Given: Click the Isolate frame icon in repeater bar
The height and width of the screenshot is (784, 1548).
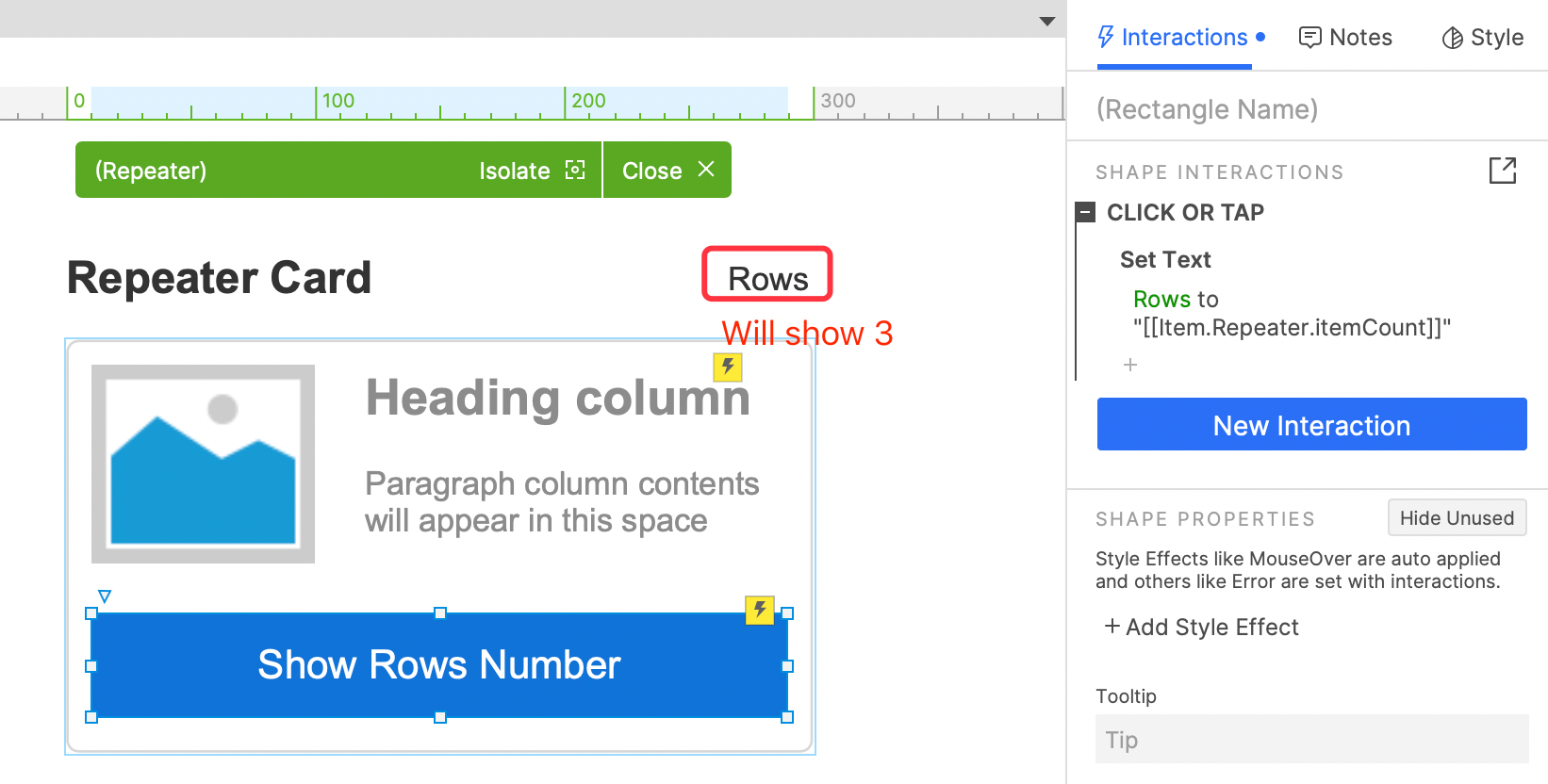Looking at the screenshot, I should (575, 170).
